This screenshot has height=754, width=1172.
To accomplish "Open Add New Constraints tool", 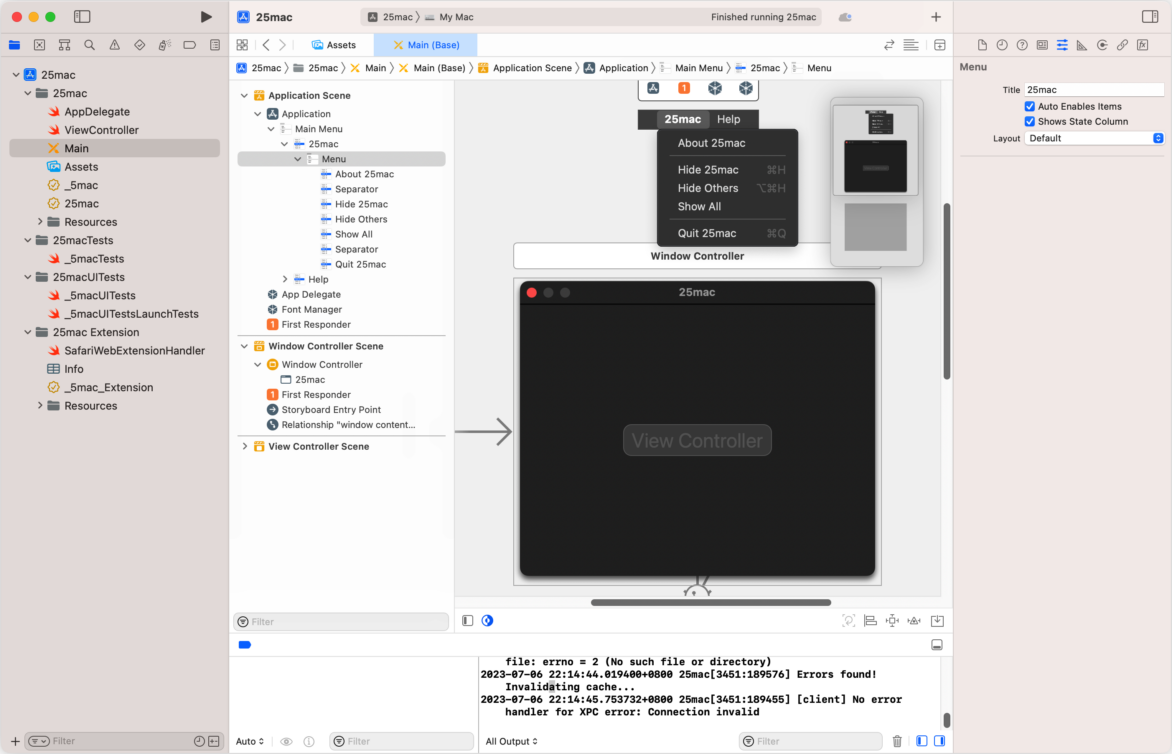I will [892, 620].
